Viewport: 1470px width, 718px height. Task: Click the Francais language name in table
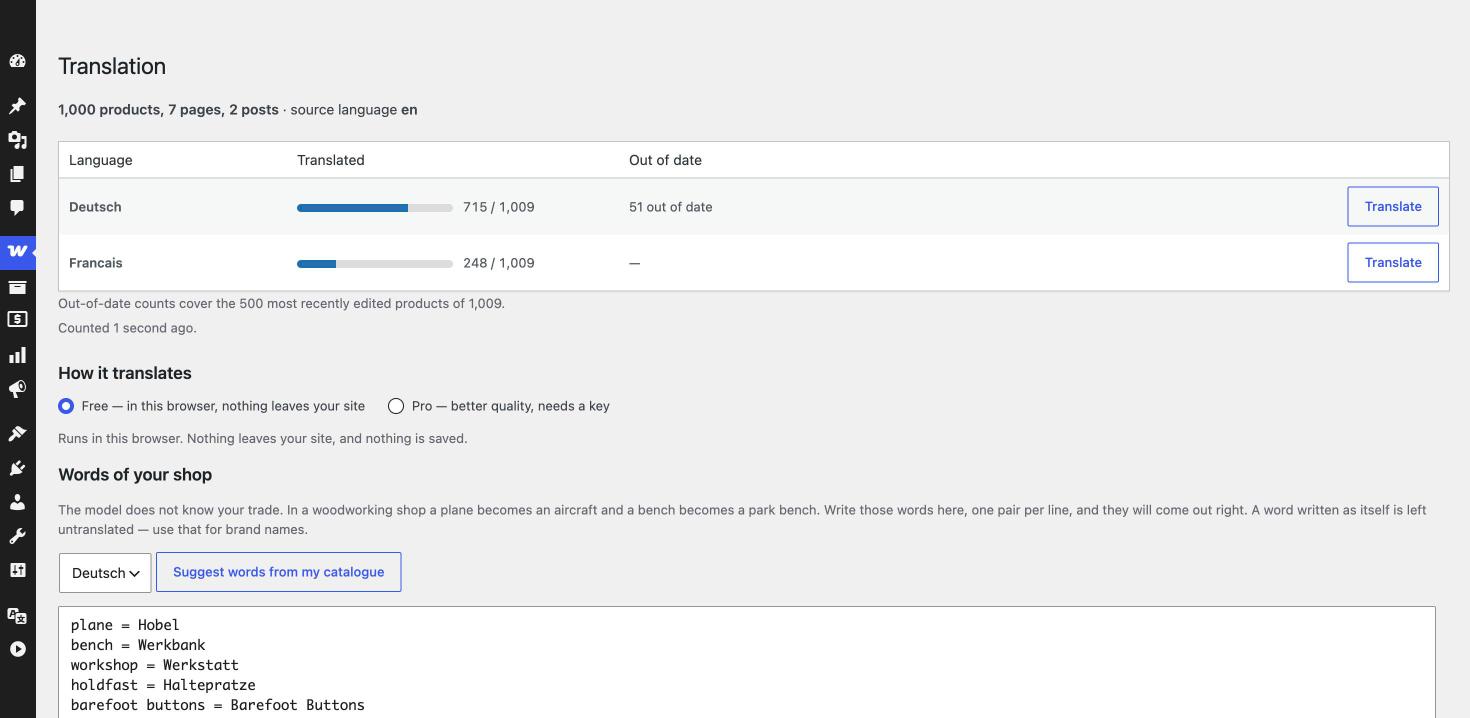96,263
